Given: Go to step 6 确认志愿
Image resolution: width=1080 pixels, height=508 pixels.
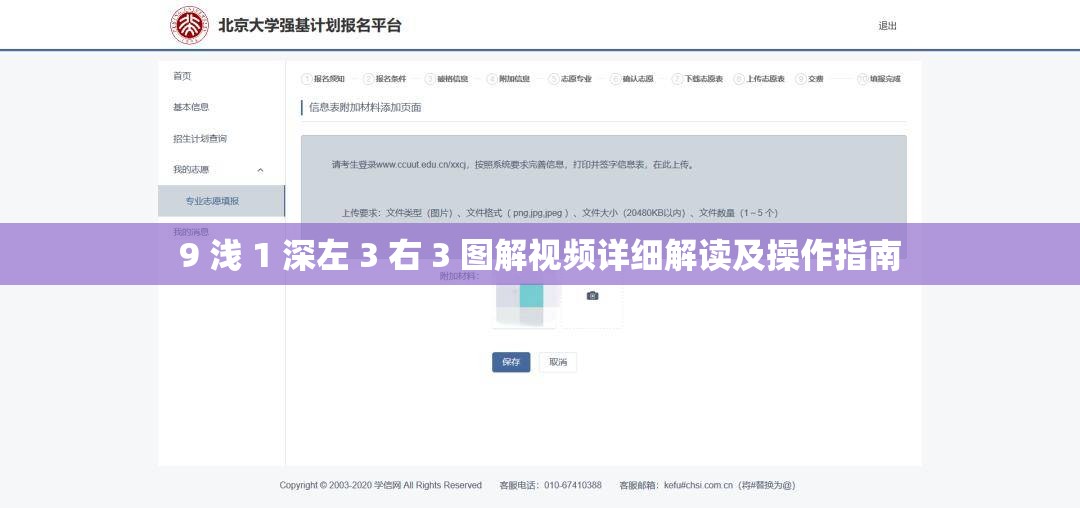Looking at the screenshot, I should pos(632,79).
